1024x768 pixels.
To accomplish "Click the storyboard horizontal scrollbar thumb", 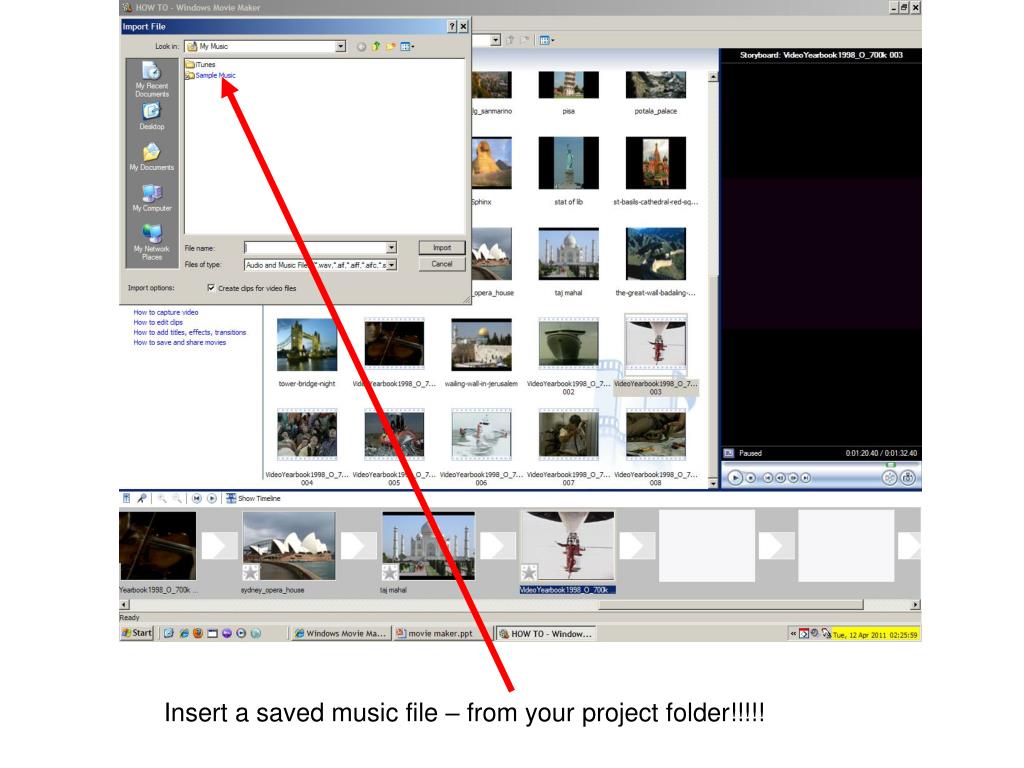I will 731,605.
